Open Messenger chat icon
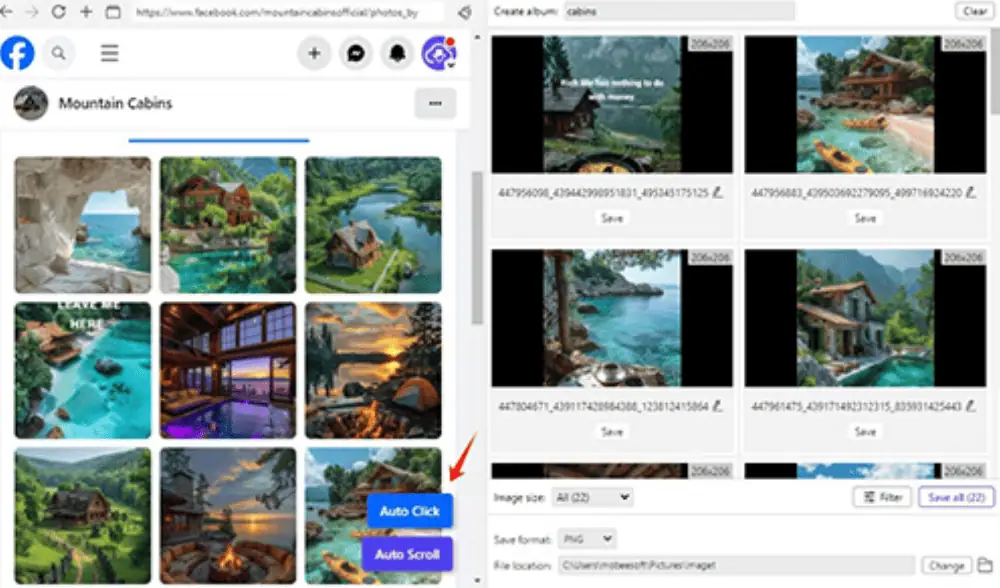This screenshot has height=588, width=1000. pos(355,53)
